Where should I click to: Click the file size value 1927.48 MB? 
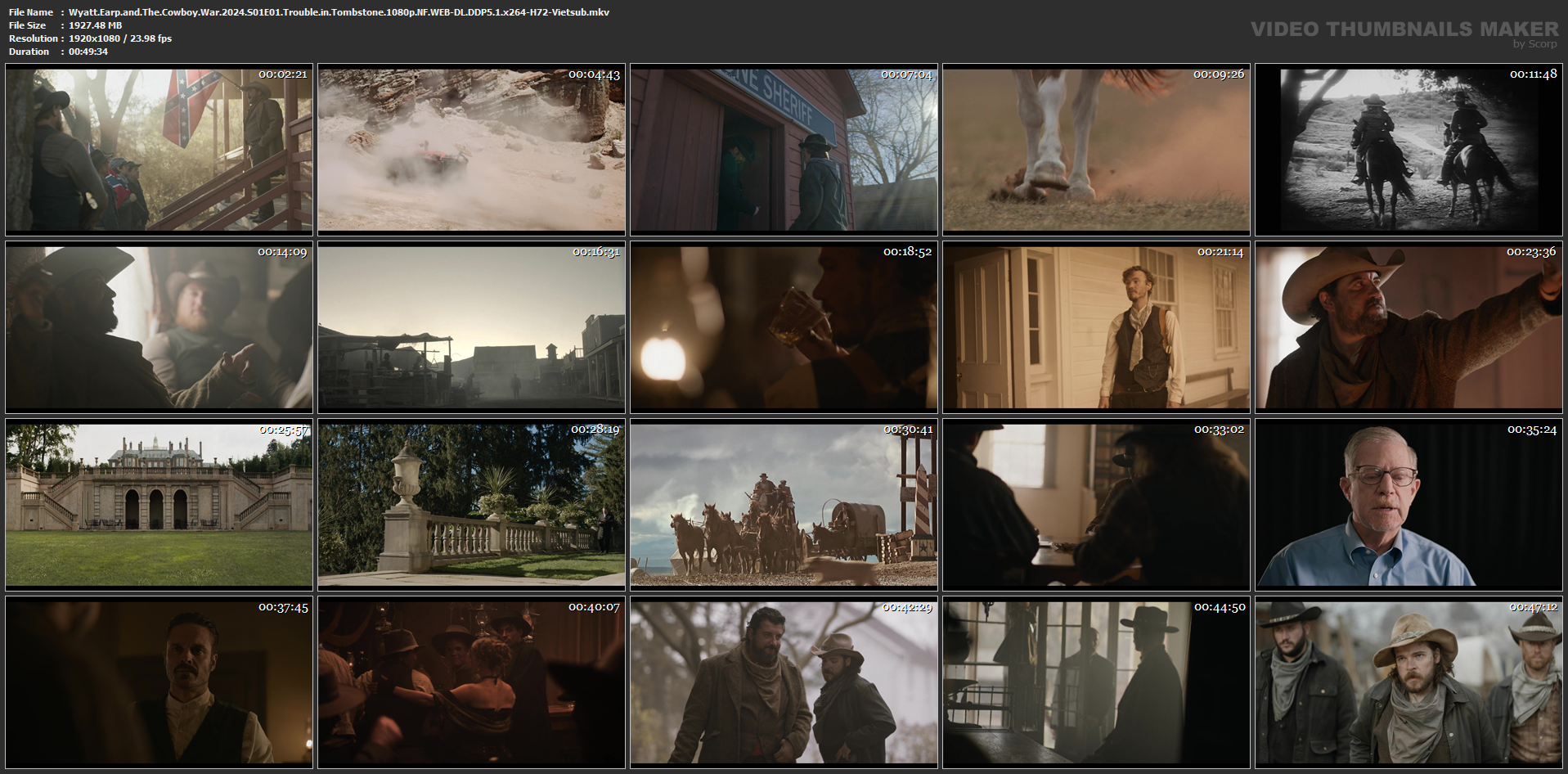pos(96,25)
